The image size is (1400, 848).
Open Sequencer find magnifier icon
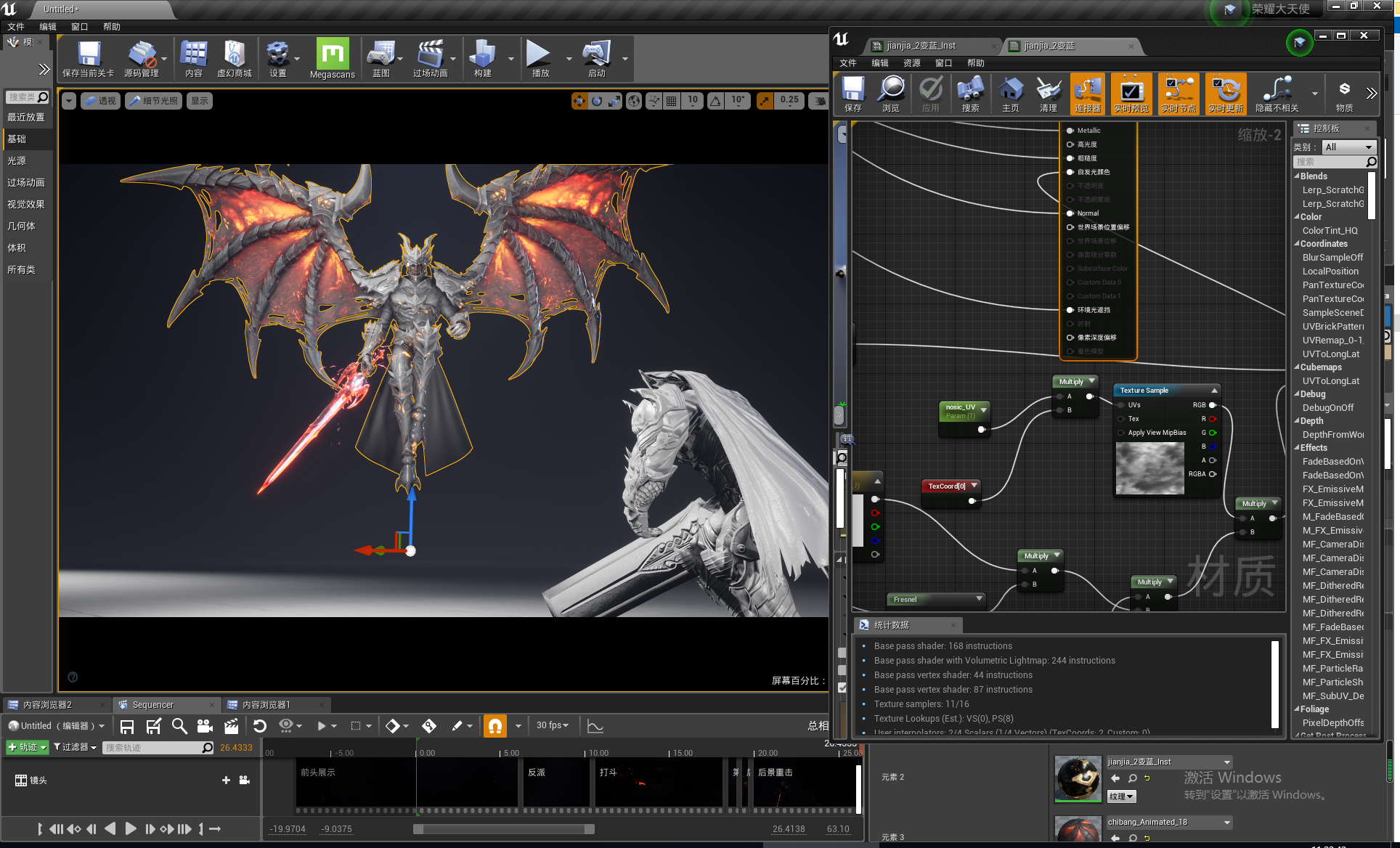(179, 726)
